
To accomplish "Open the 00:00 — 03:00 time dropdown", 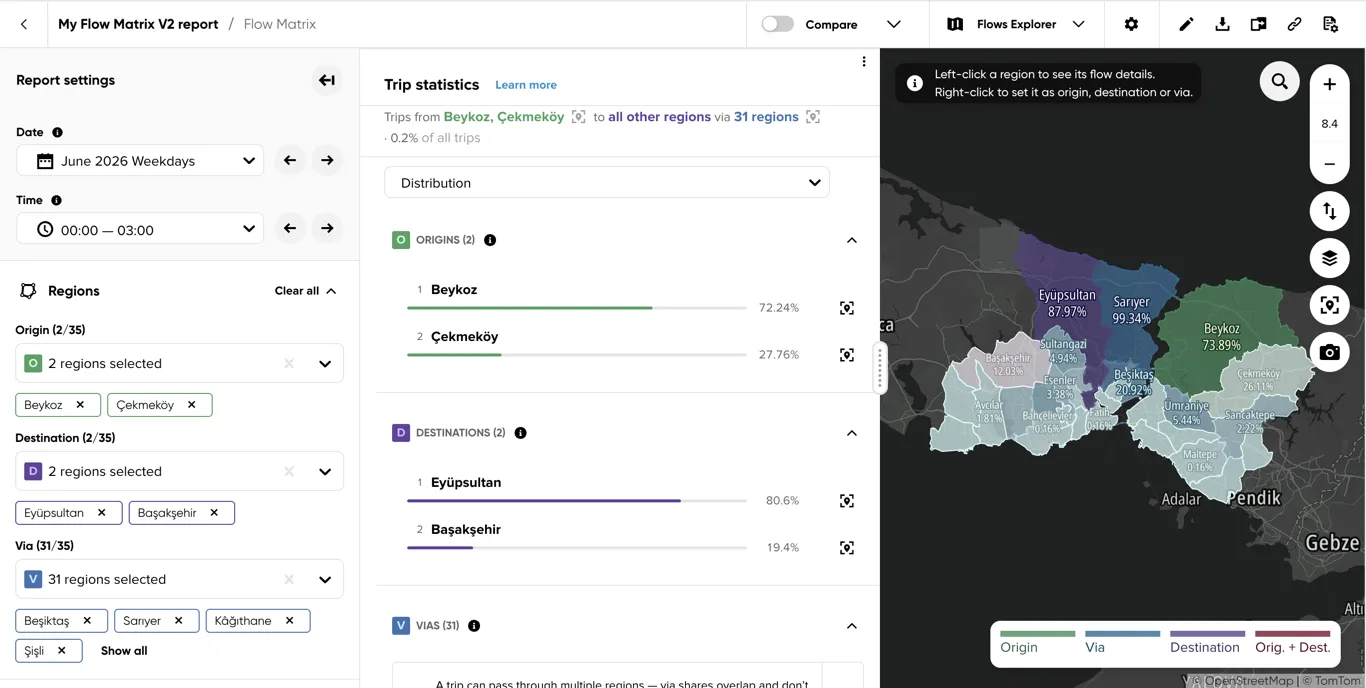I will point(140,229).
